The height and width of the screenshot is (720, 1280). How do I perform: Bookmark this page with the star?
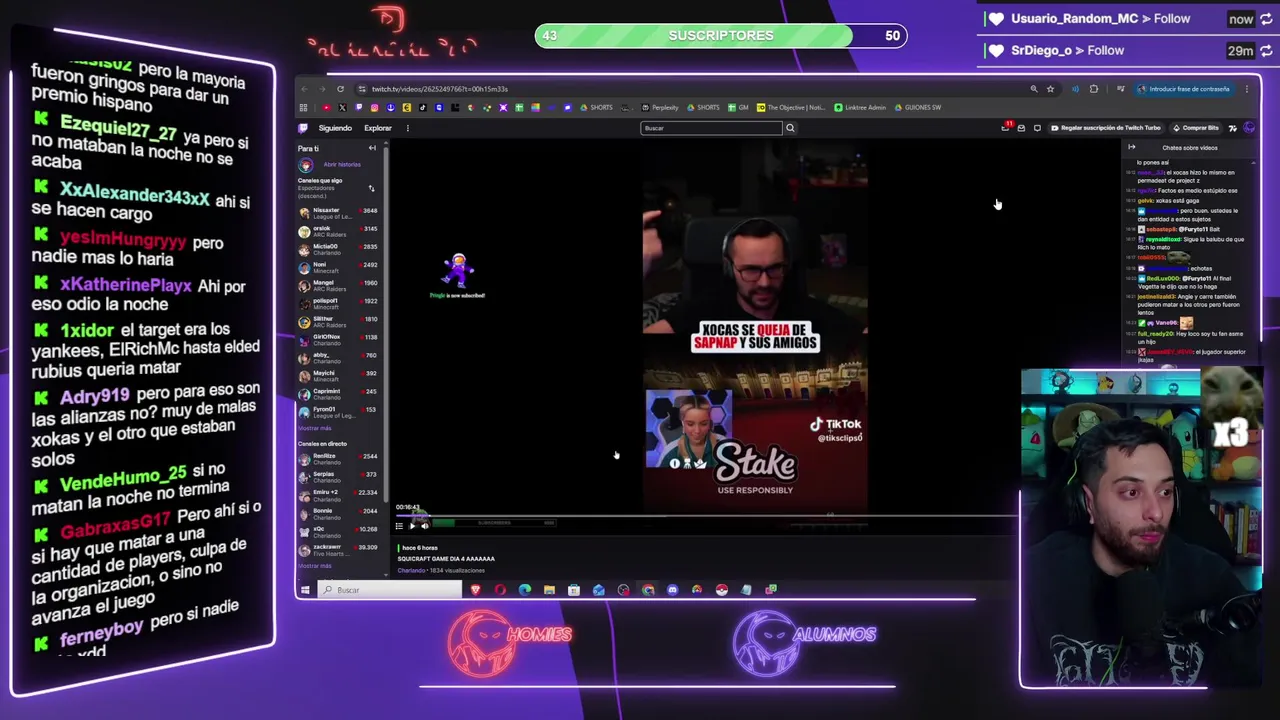tap(1050, 89)
